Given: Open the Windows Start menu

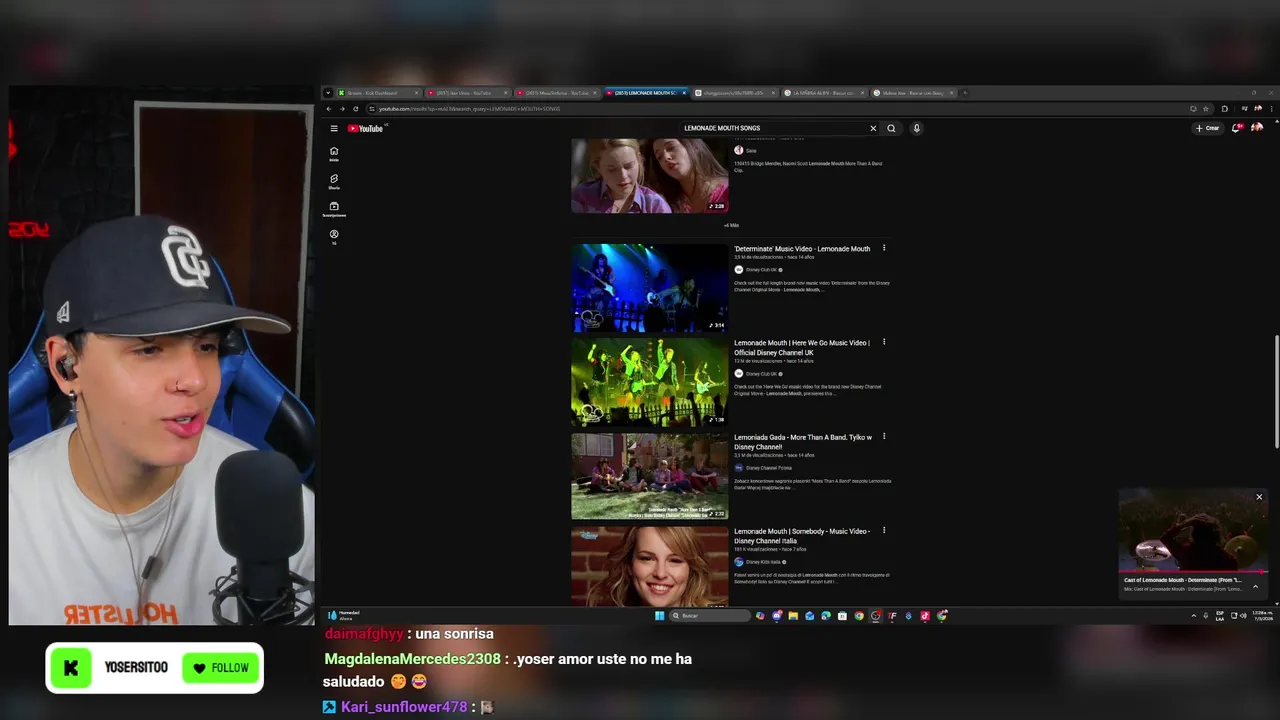Looking at the screenshot, I should pyautogui.click(x=659, y=616).
